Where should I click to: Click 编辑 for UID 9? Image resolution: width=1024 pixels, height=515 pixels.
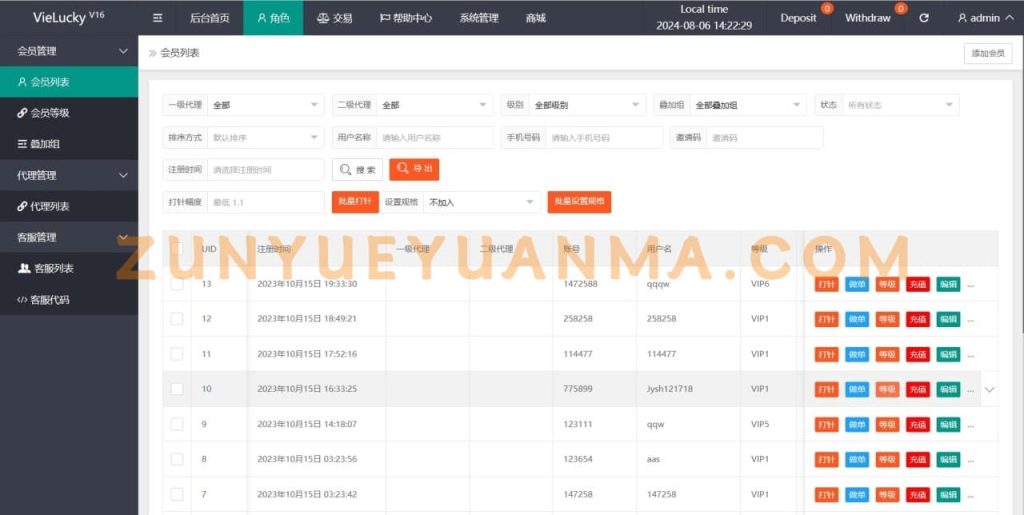coord(948,424)
